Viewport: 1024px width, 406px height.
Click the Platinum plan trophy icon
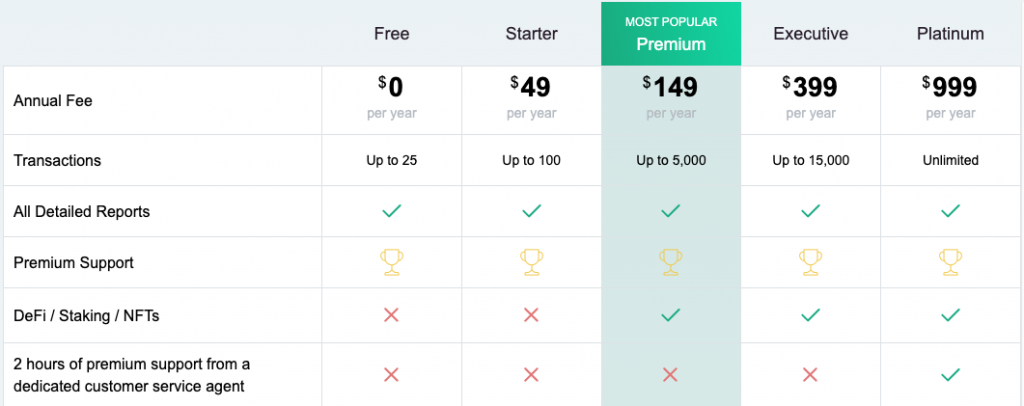[950, 262]
